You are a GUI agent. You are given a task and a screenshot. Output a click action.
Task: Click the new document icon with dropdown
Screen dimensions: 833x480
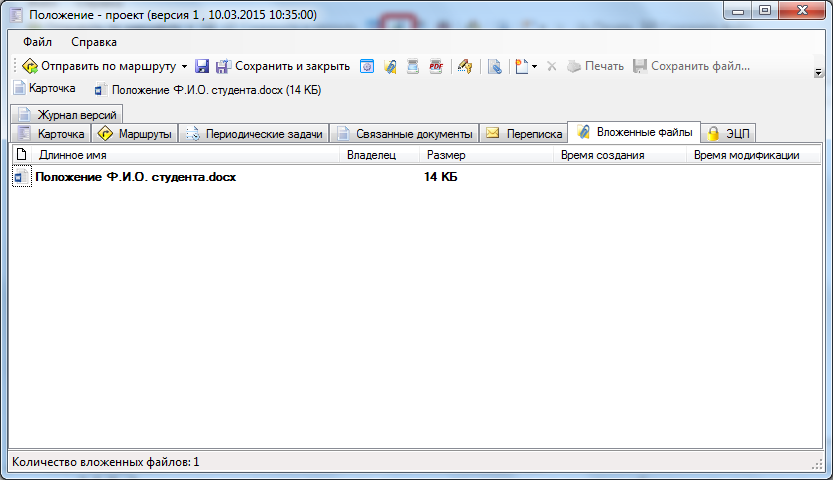click(522, 66)
